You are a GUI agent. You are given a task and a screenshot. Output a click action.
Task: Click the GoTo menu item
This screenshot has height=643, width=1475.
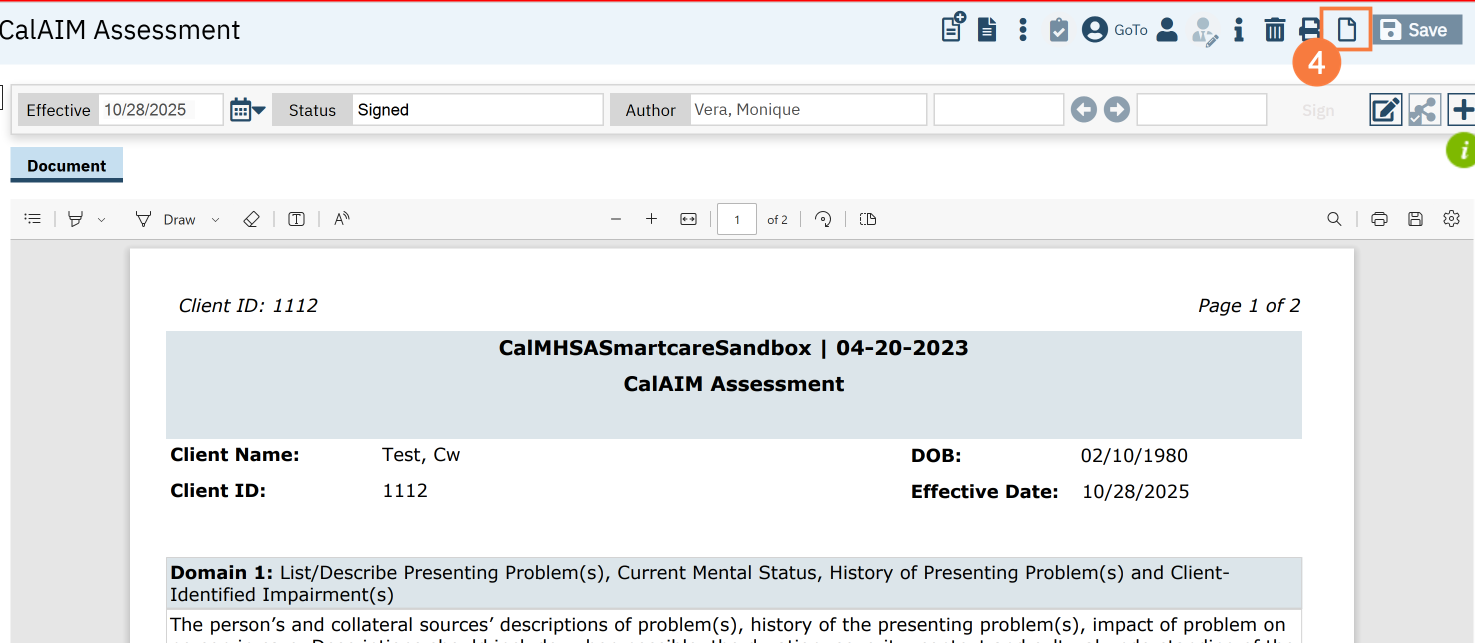[x=1131, y=30]
